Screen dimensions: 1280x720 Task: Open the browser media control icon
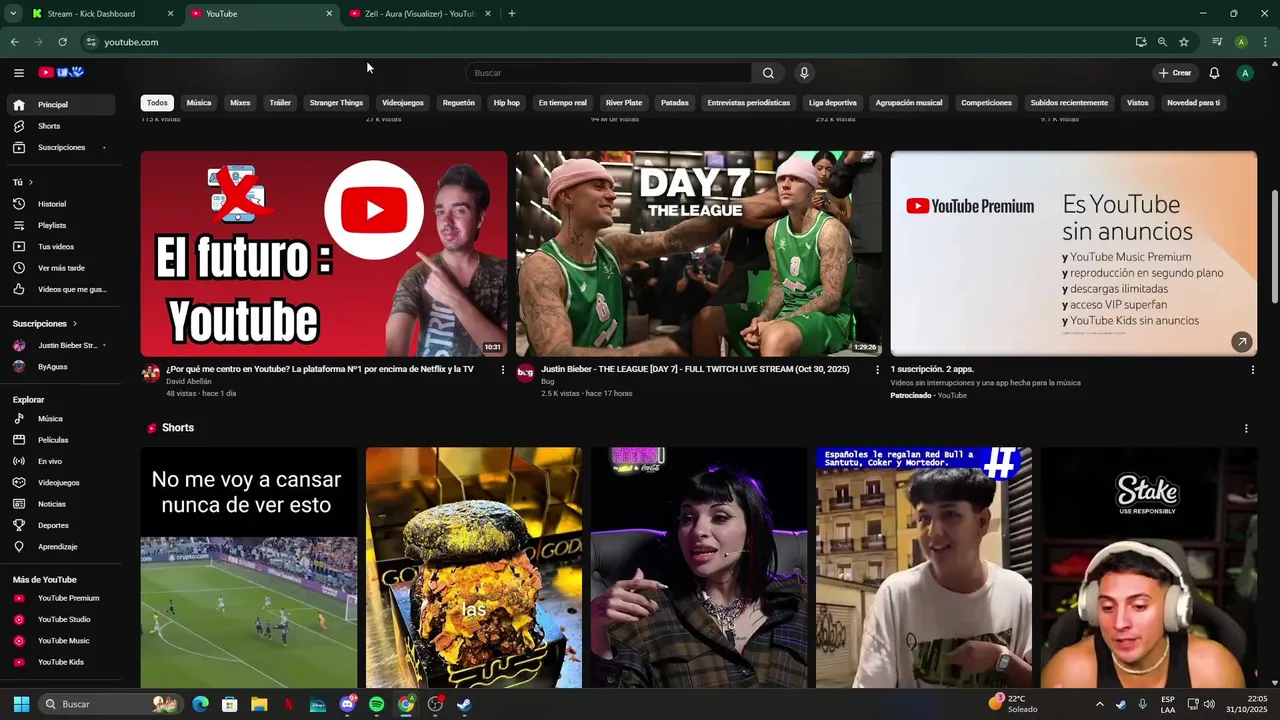pyautogui.click(x=1217, y=42)
